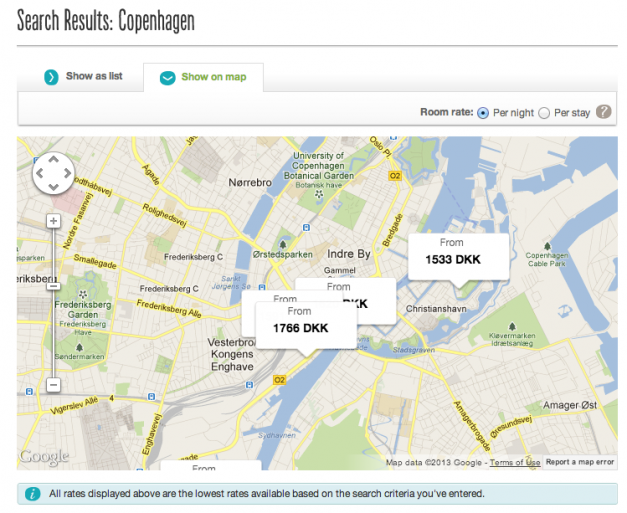
Task: Pan the map up with the top arrow
Action: coord(54,160)
